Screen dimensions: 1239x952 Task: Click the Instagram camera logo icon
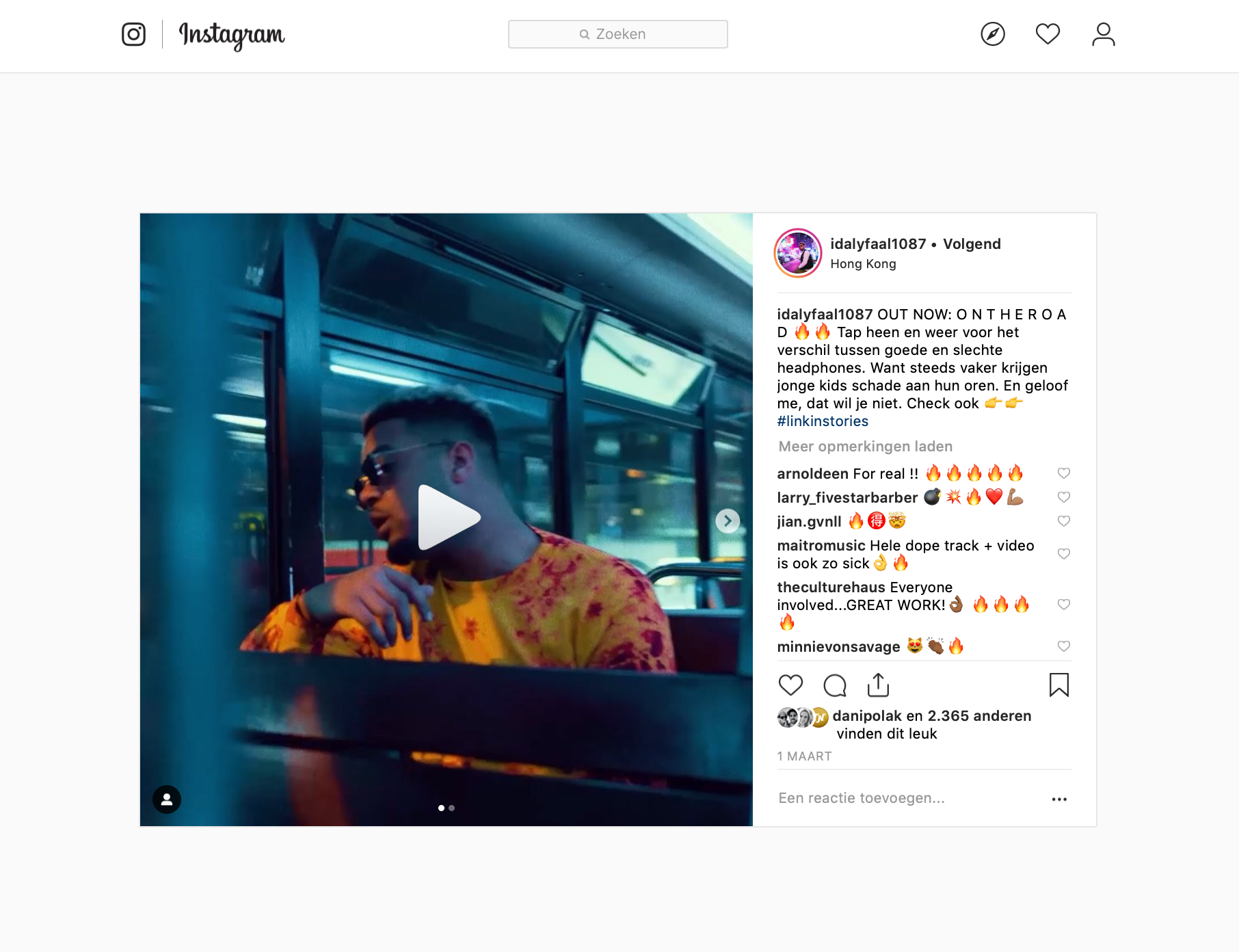(133, 34)
